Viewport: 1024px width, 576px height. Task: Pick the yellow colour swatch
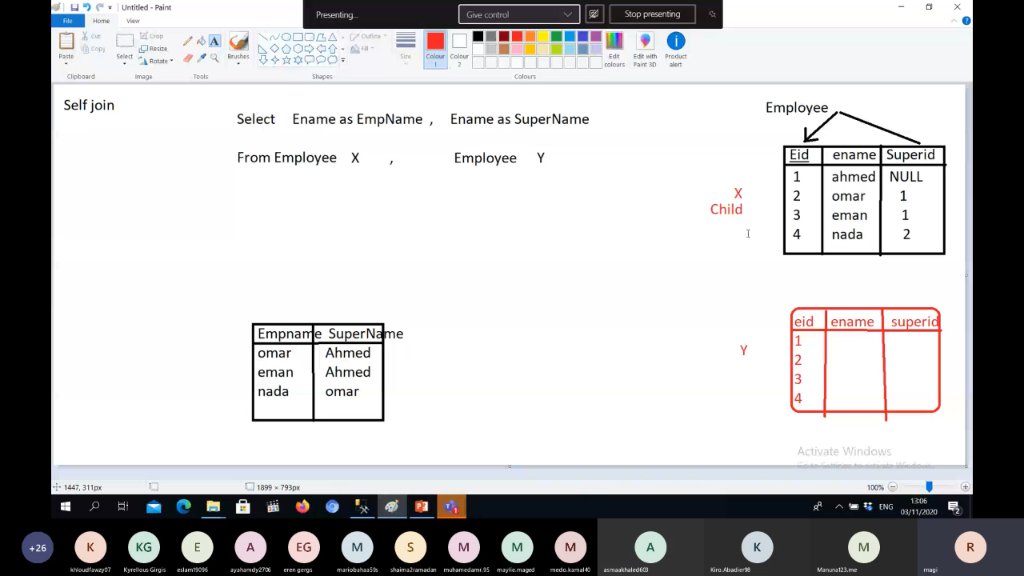click(x=543, y=37)
